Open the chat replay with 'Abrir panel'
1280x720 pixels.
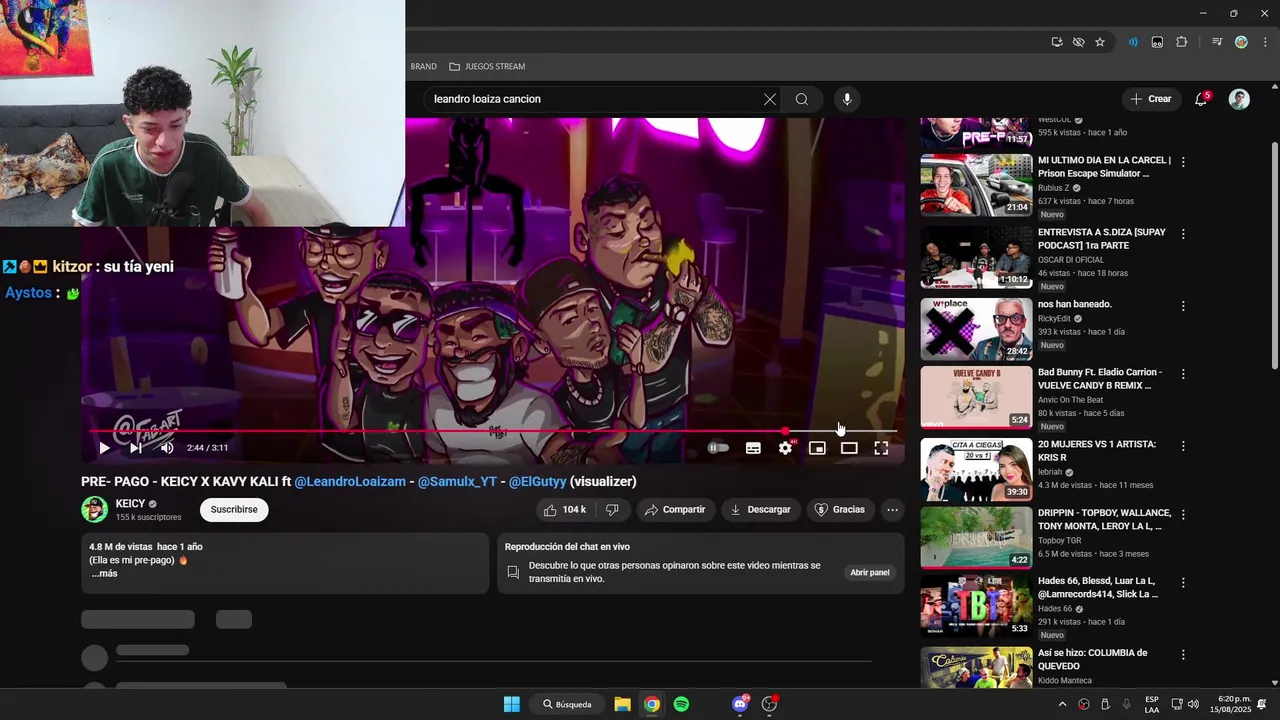tap(870, 573)
